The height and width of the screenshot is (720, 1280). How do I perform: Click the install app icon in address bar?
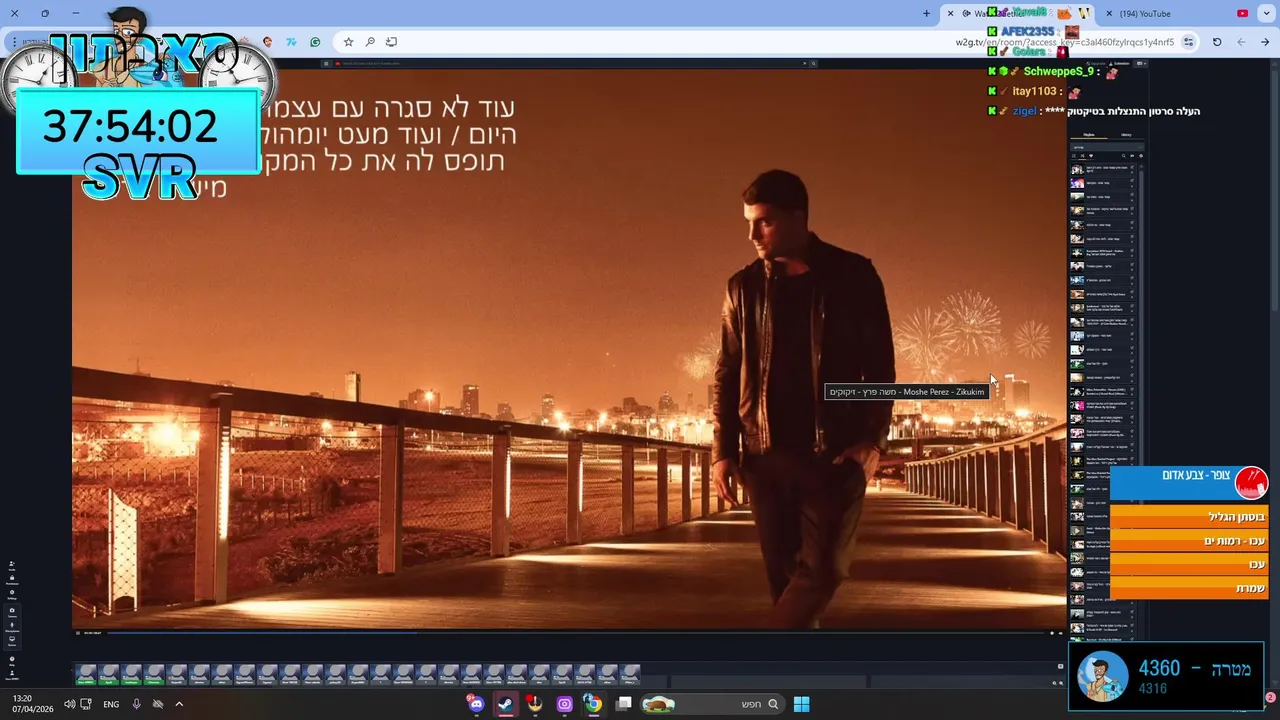point(391,42)
